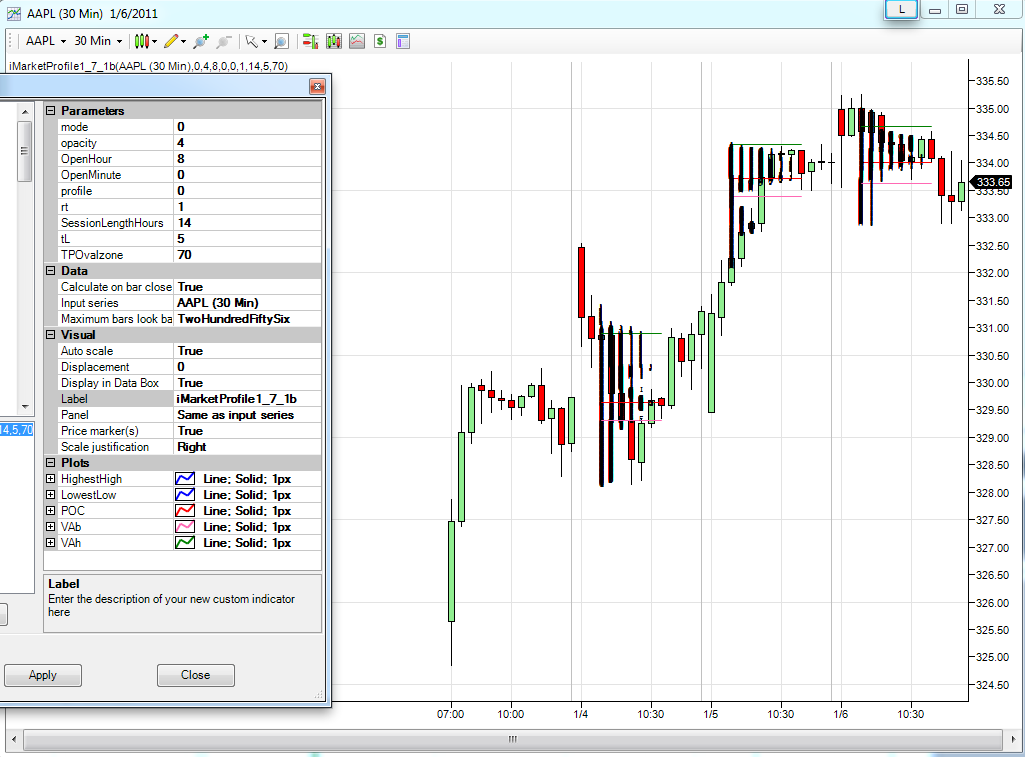Image resolution: width=1025 pixels, height=757 pixels.
Task: Expand the POC plot row
Action: pos(50,511)
